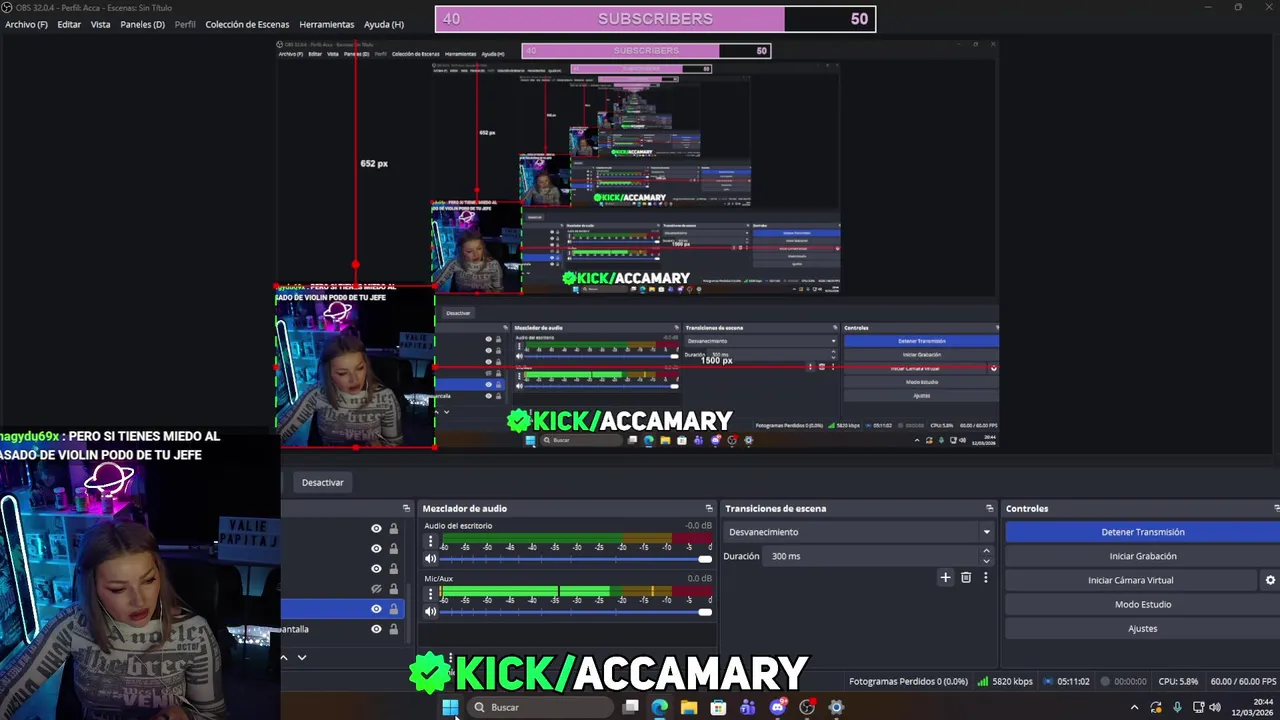Screen dimensions: 1280x720
Task: Open the Herramientas menu
Action: point(326,24)
